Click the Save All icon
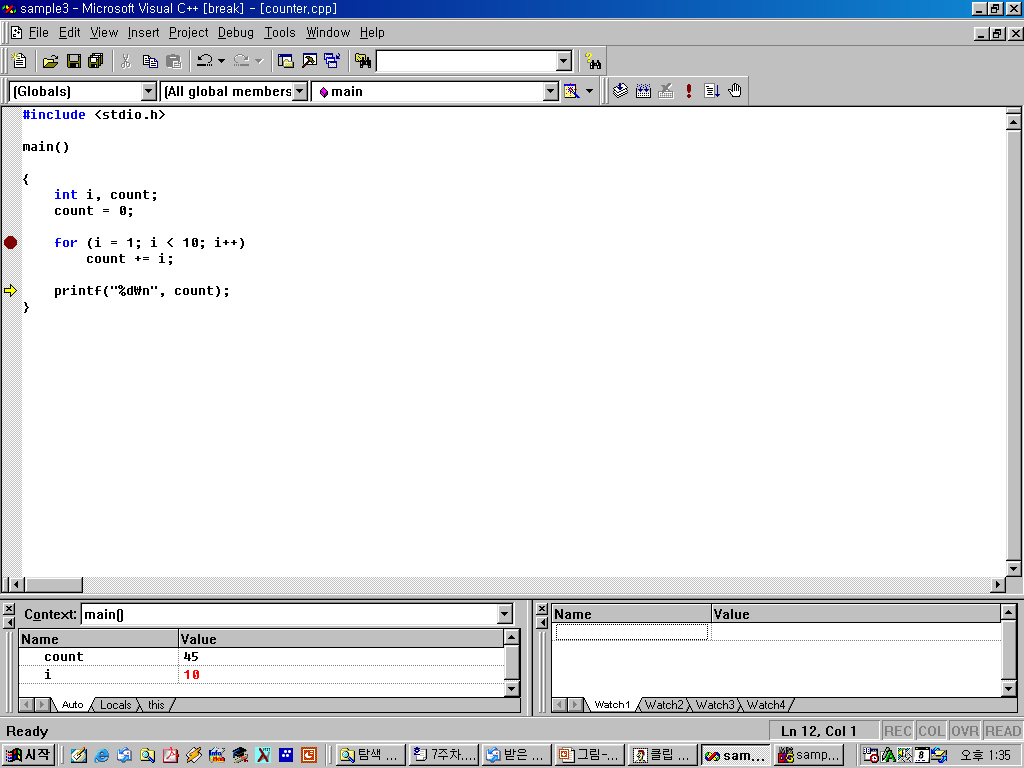Image resolution: width=1024 pixels, height=768 pixels. [x=96, y=61]
